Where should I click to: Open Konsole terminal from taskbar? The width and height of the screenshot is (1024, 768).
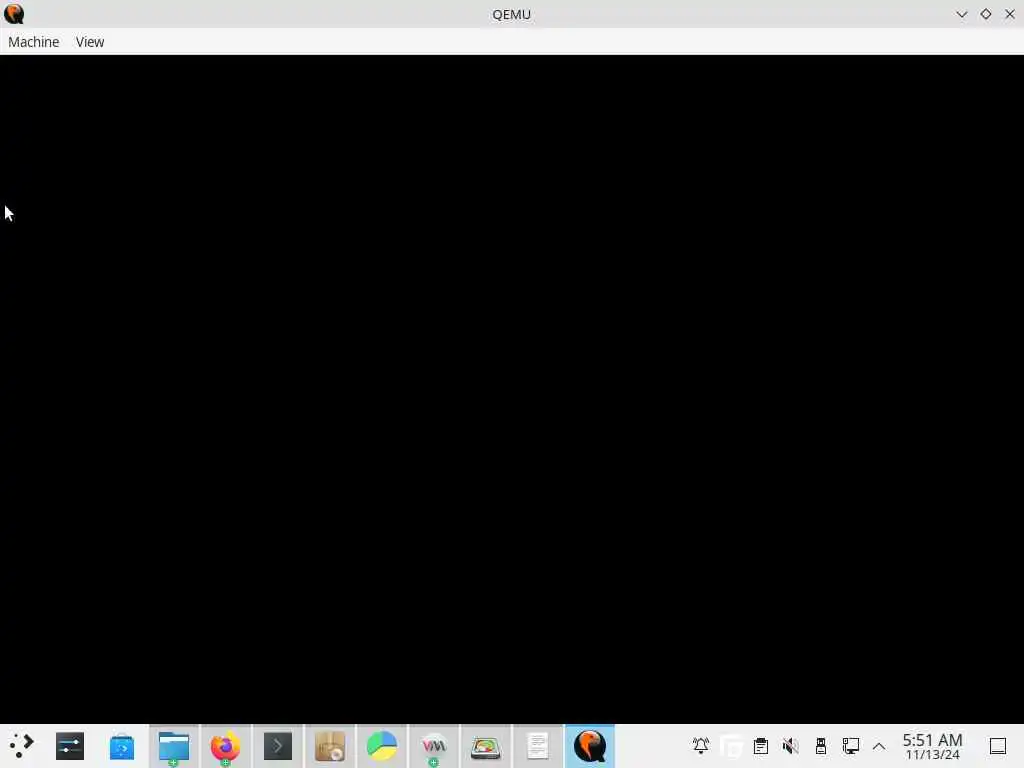point(278,746)
